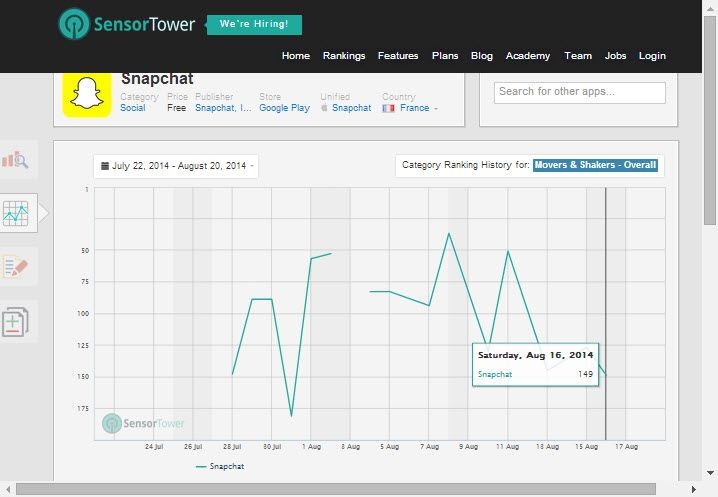Screen dimensions: 718x497
Task: Open the Snapchat publisher link
Action: pos(223,108)
